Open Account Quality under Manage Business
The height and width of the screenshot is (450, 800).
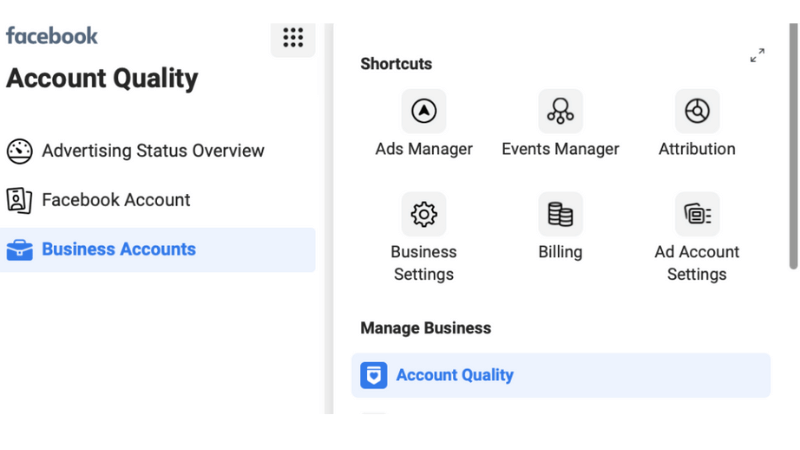pos(561,376)
